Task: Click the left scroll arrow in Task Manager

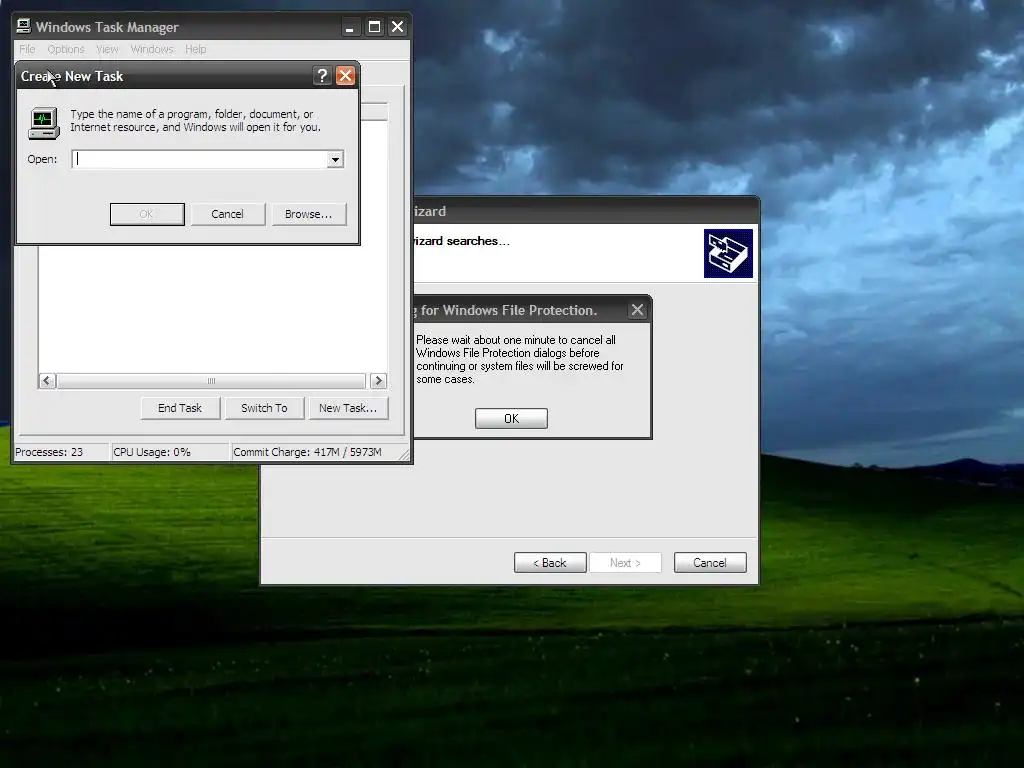Action: coord(47,381)
